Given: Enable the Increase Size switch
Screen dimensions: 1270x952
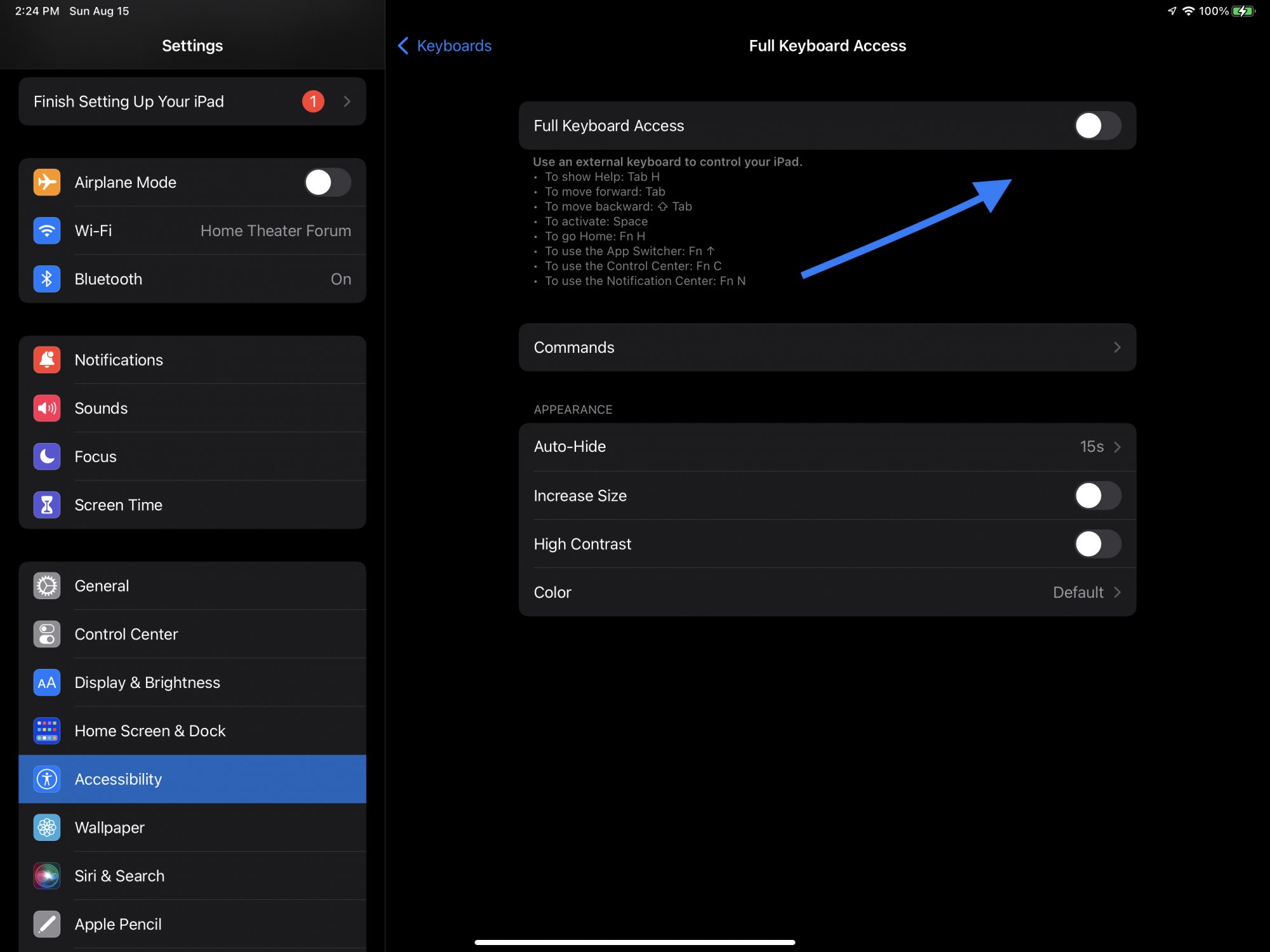Looking at the screenshot, I should point(1097,495).
